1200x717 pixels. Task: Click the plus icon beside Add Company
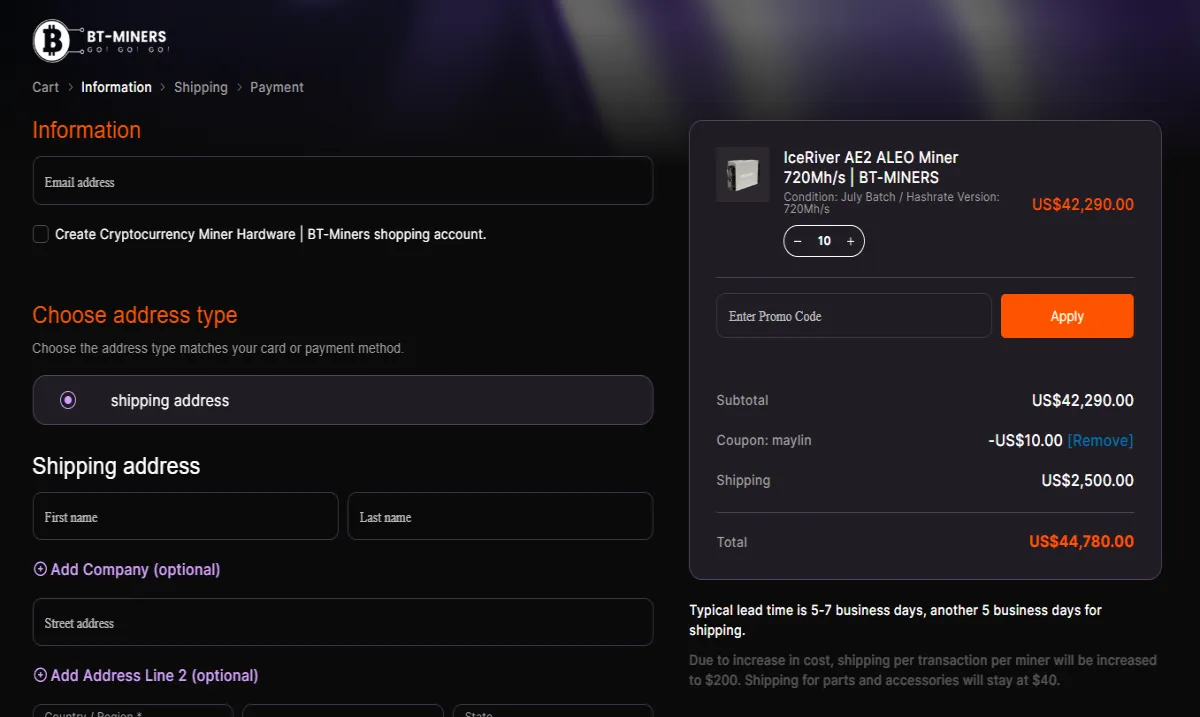pos(40,569)
